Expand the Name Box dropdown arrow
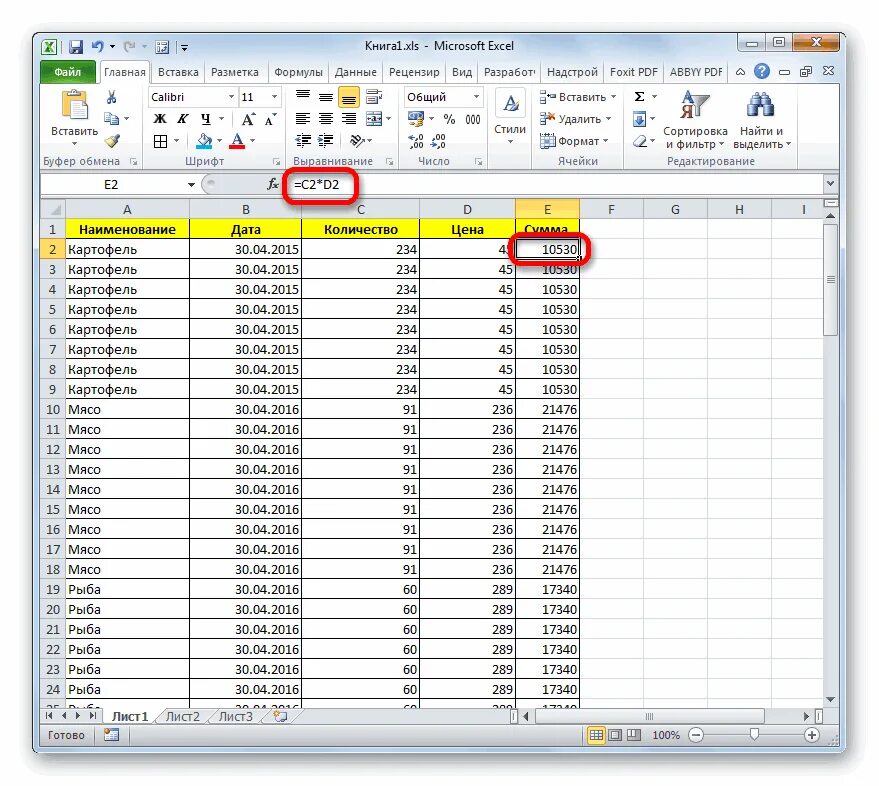 191,184
